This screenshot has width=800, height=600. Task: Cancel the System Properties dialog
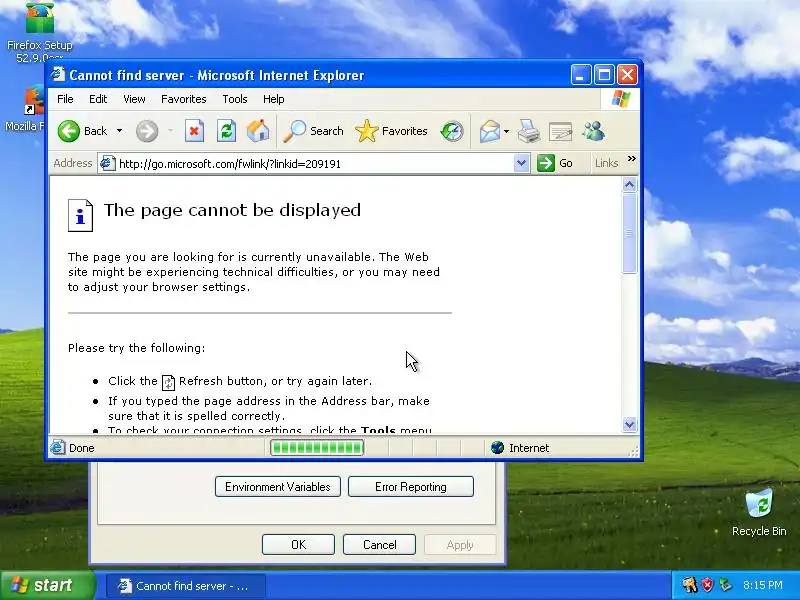click(x=380, y=544)
